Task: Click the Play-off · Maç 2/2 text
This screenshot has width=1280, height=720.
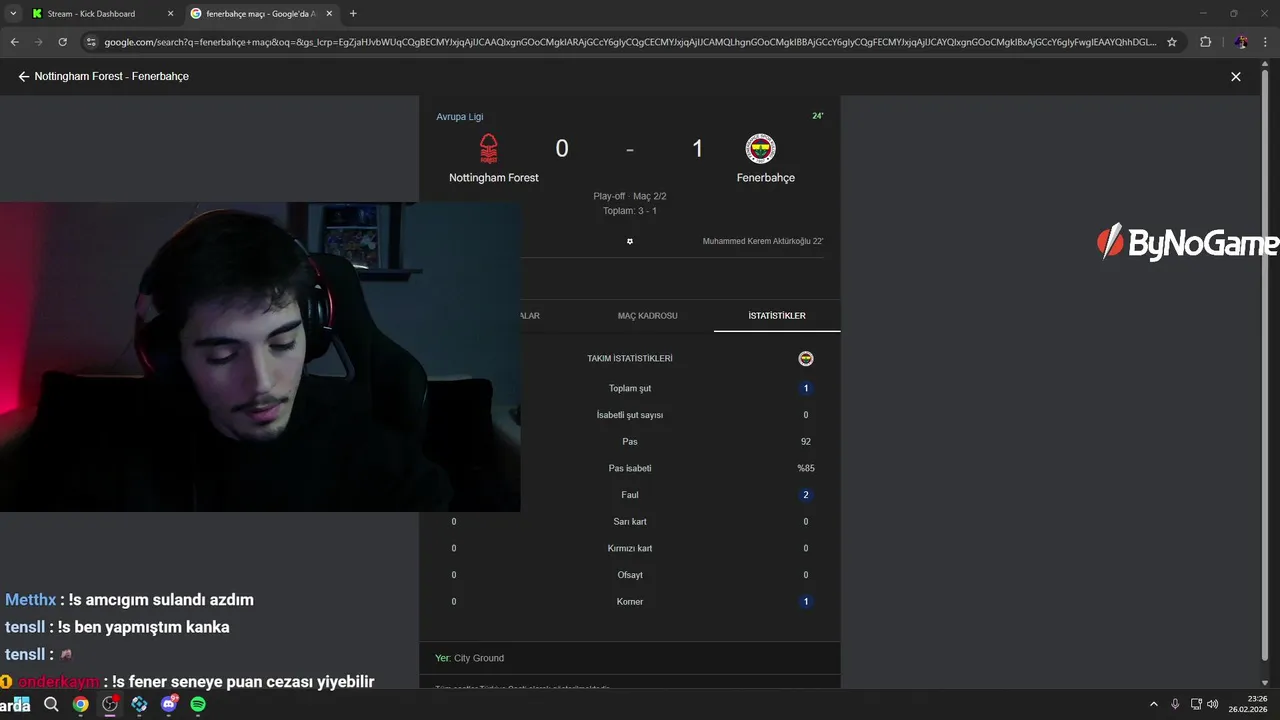Action: pos(630,197)
